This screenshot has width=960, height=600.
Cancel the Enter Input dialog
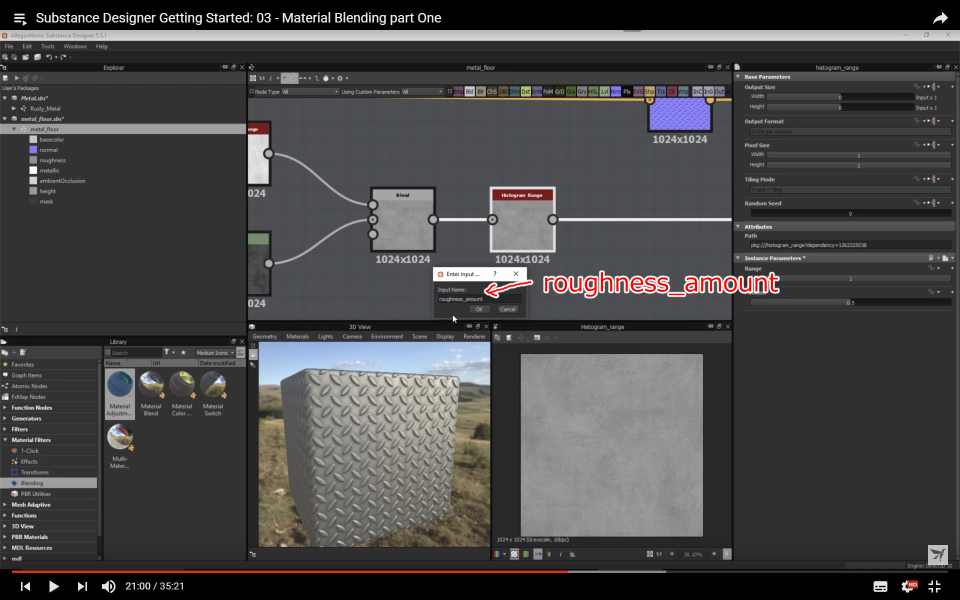(x=508, y=309)
